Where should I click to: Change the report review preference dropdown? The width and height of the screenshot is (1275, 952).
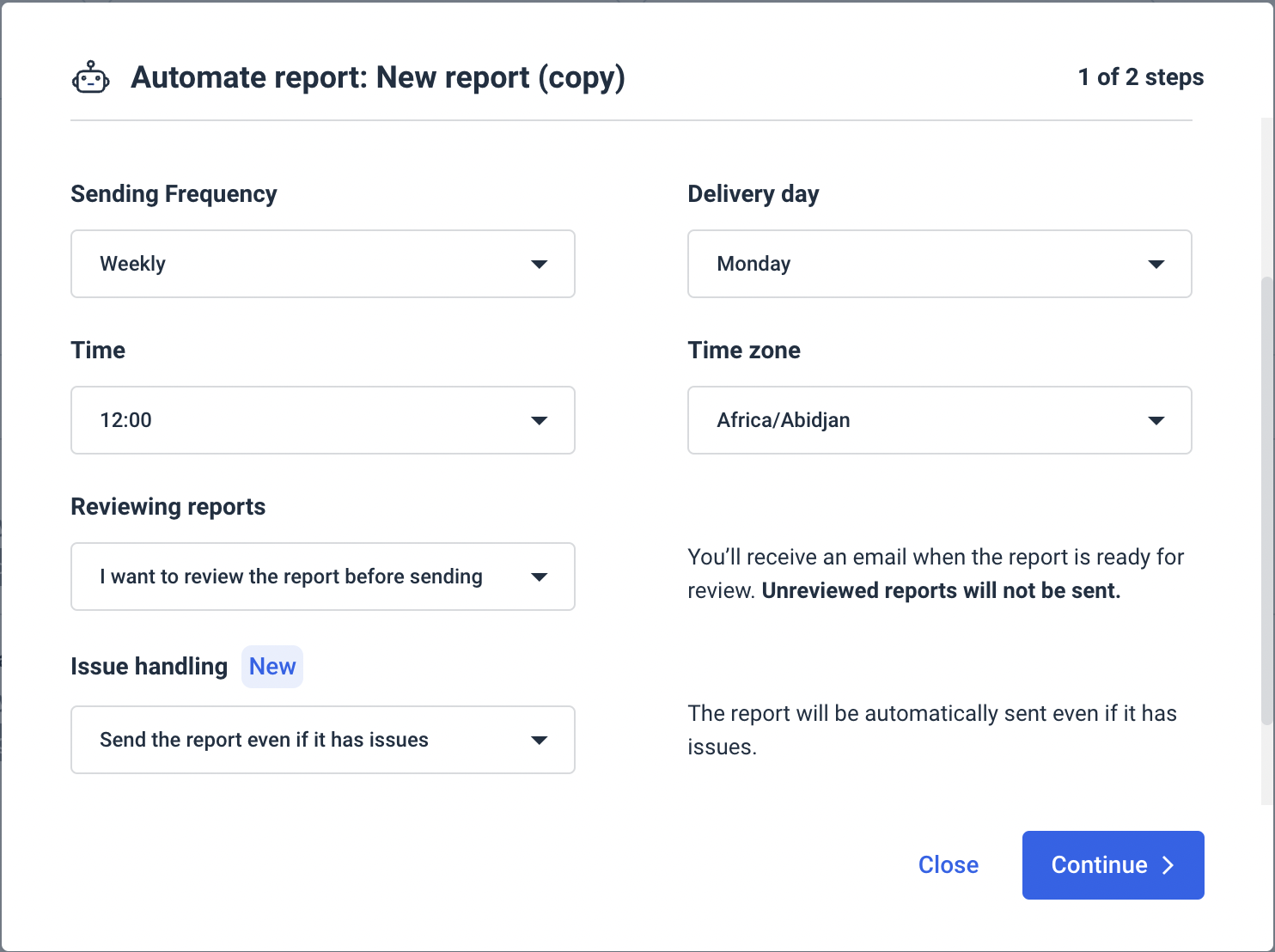pyautogui.click(x=322, y=577)
